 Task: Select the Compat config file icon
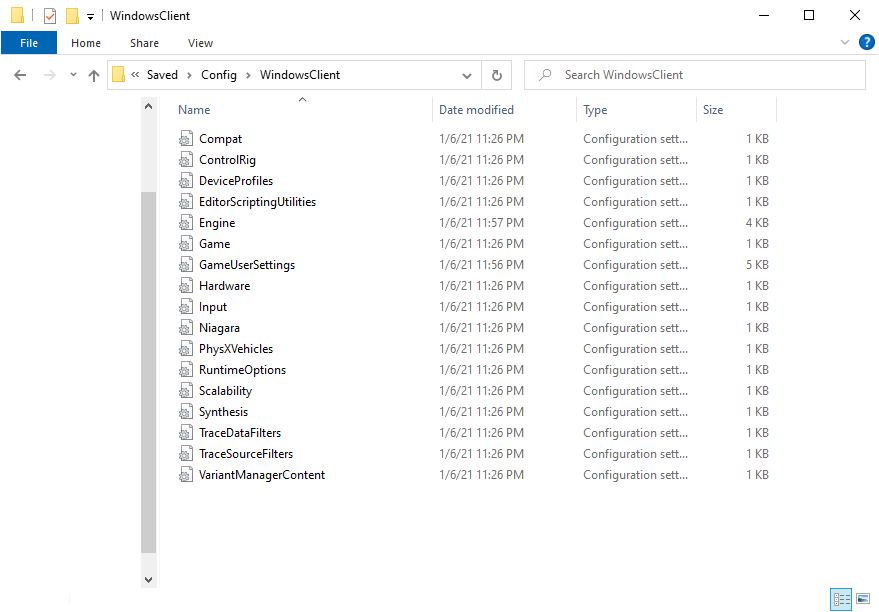(186, 138)
